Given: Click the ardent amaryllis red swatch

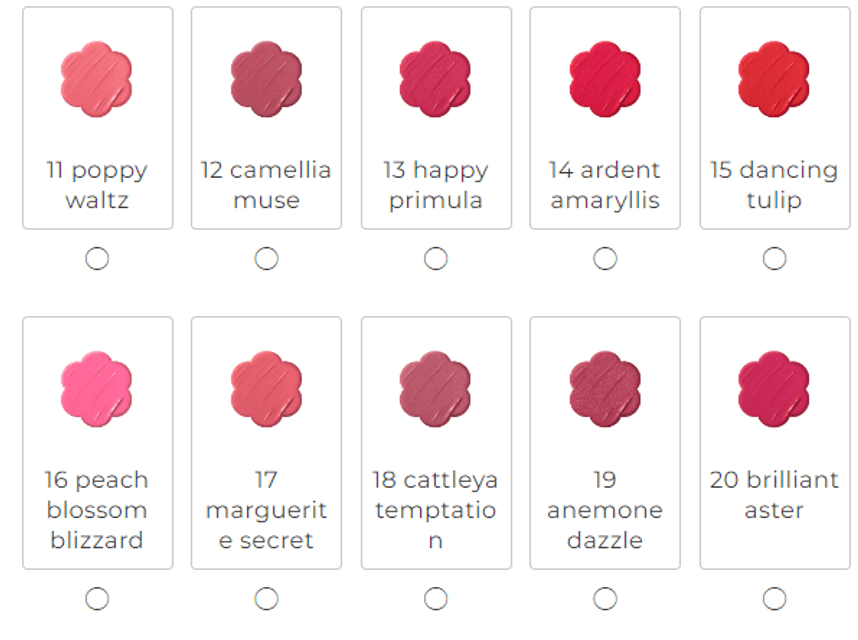Looking at the screenshot, I should pyautogui.click(x=605, y=79).
